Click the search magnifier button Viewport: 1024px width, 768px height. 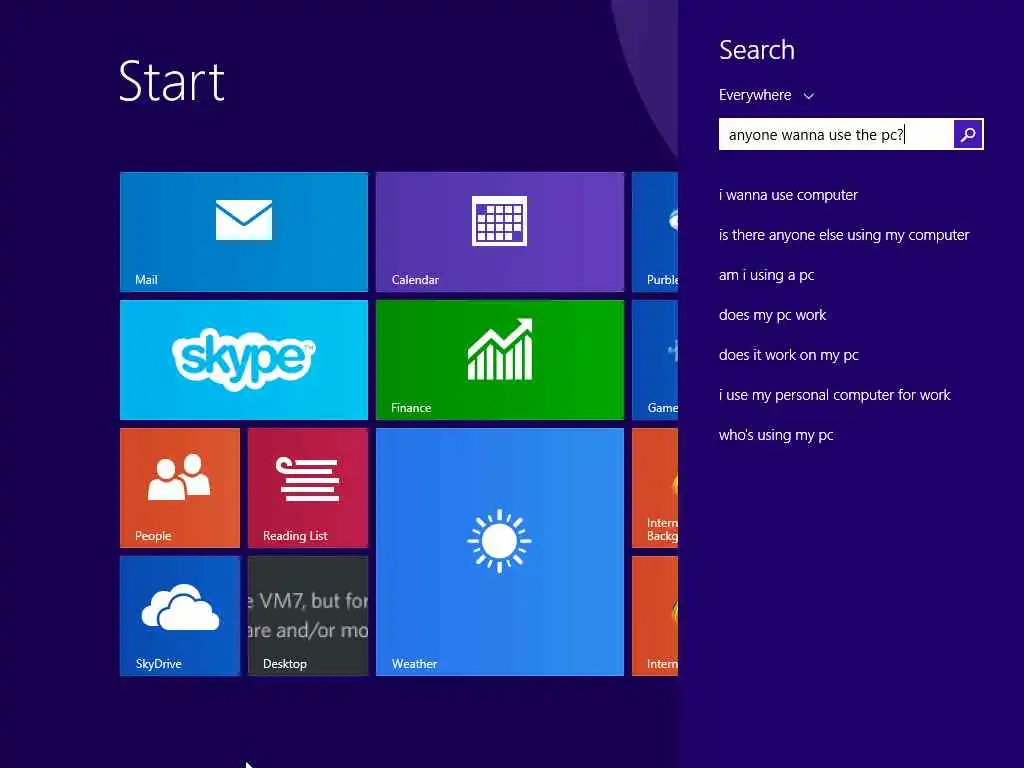tap(968, 135)
